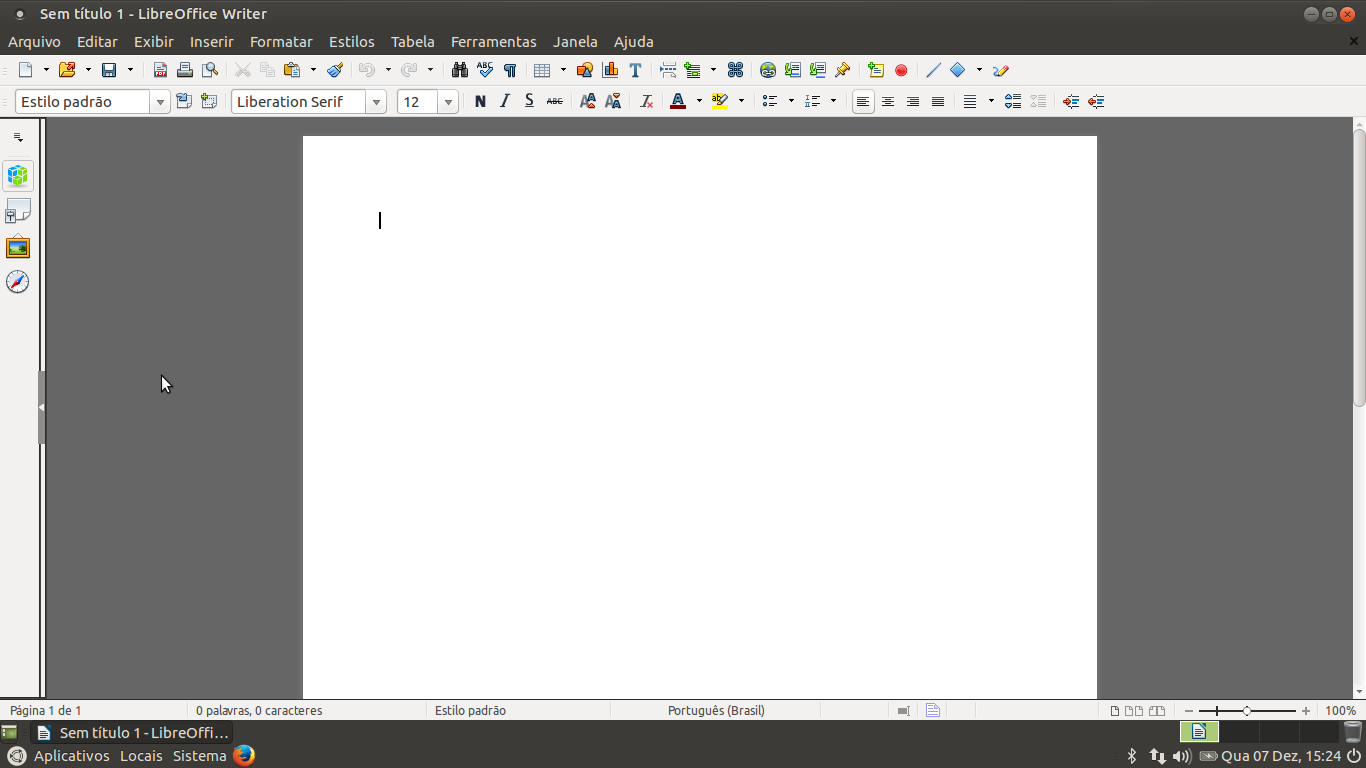Insert a comment with the note icon
The image size is (1366, 768).
tap(876, 70)
